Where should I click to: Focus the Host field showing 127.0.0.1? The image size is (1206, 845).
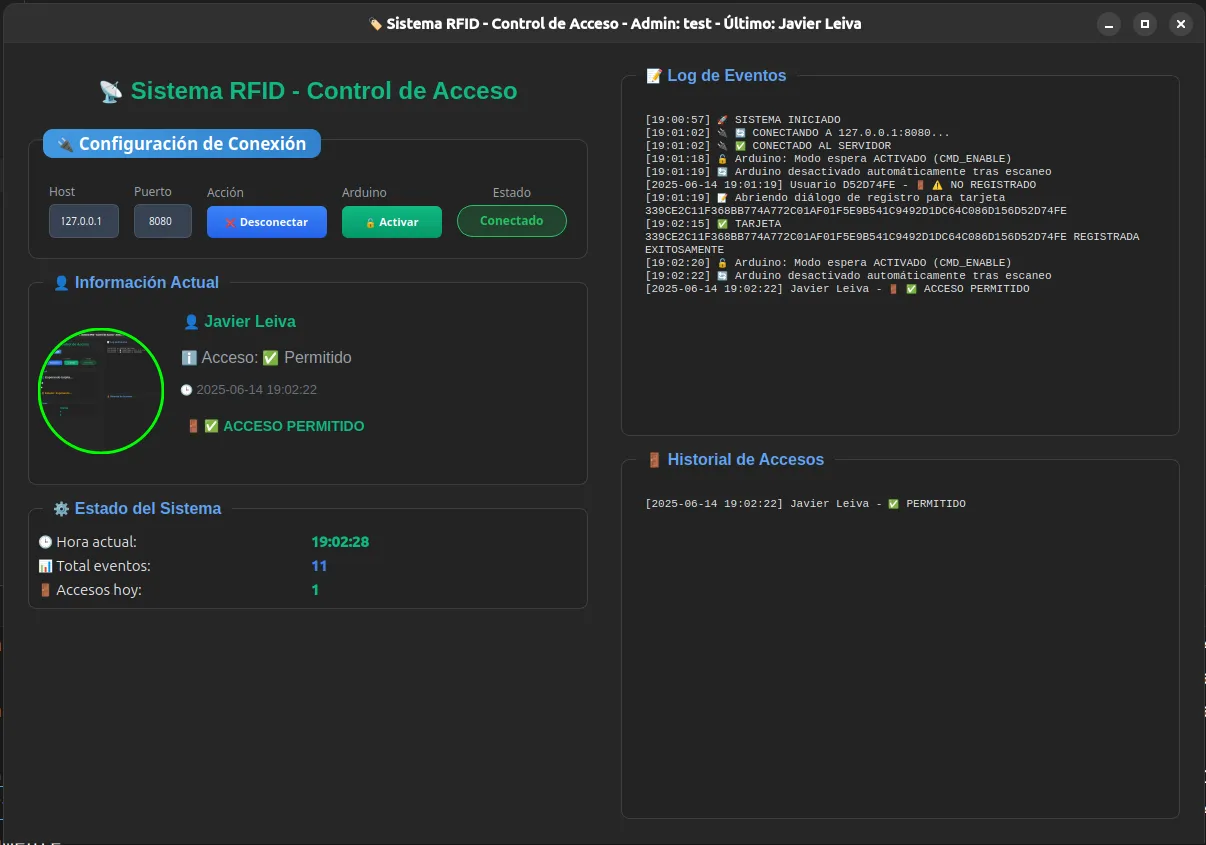coord(84,221)
